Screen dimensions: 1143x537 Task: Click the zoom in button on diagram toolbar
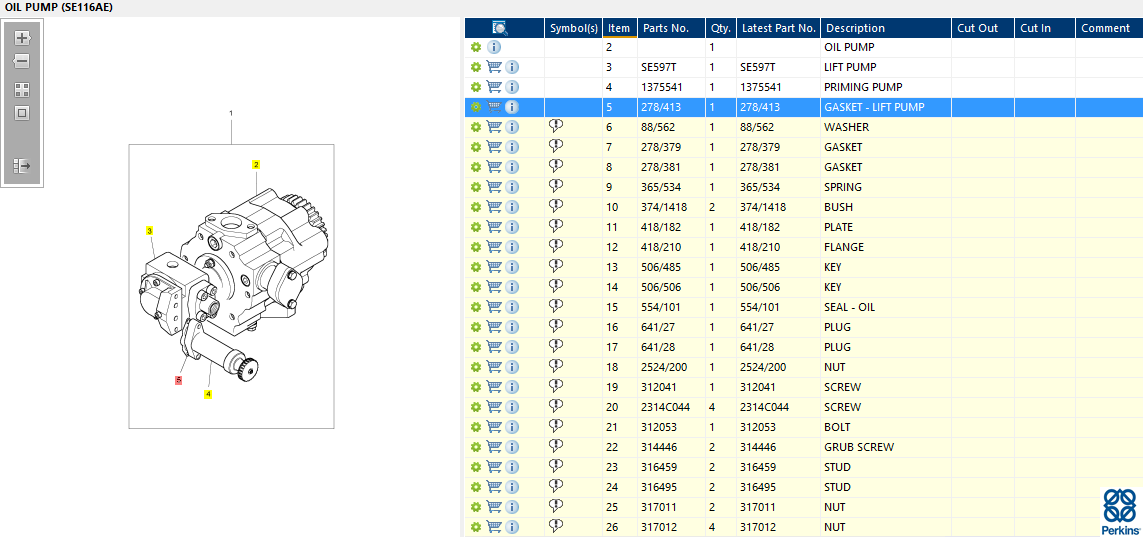coord(22,38)
